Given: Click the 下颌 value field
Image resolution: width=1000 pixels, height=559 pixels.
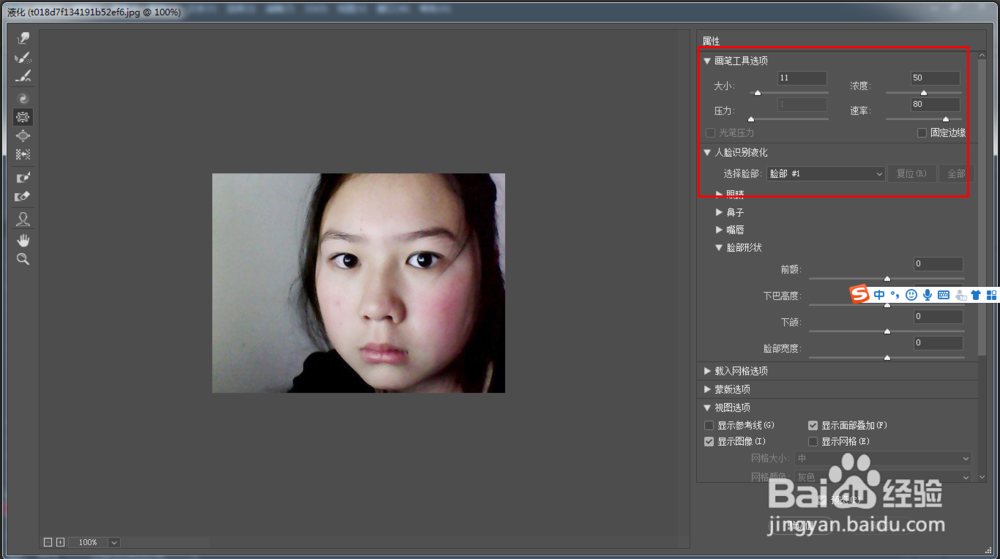Looking at the screenshot, I should [938, 317].
